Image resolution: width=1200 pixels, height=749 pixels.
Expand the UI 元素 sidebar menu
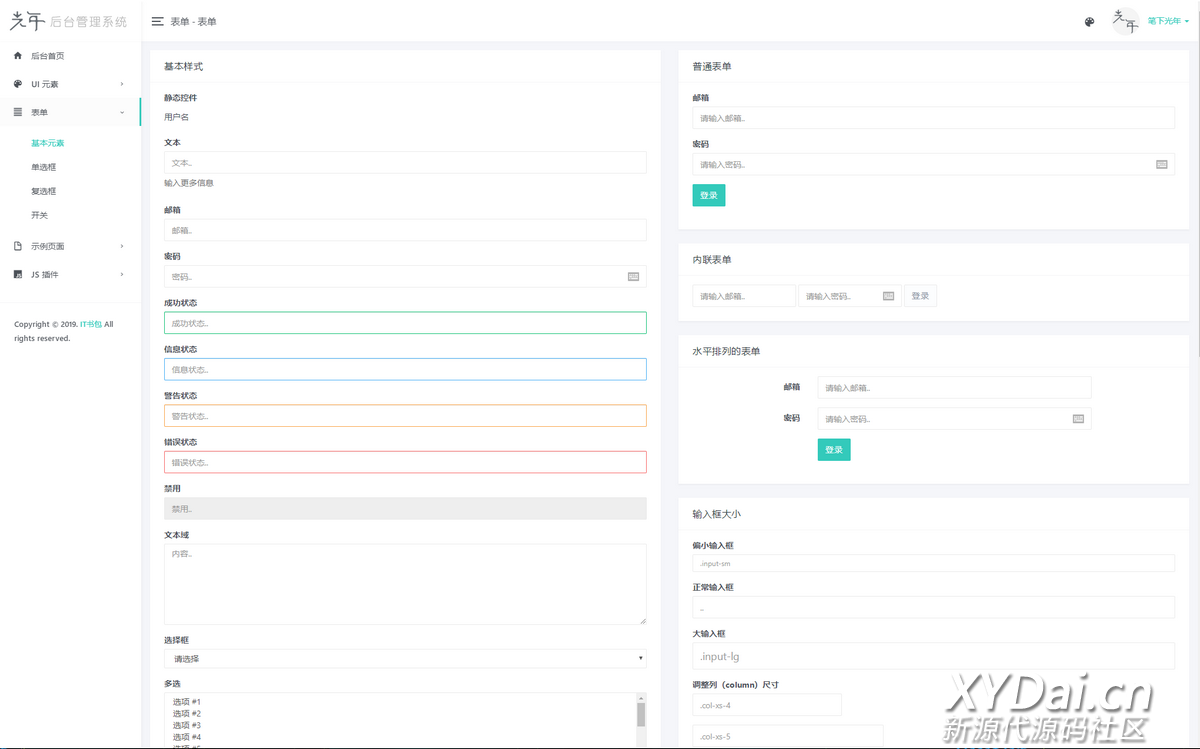[x=70, y=84]
